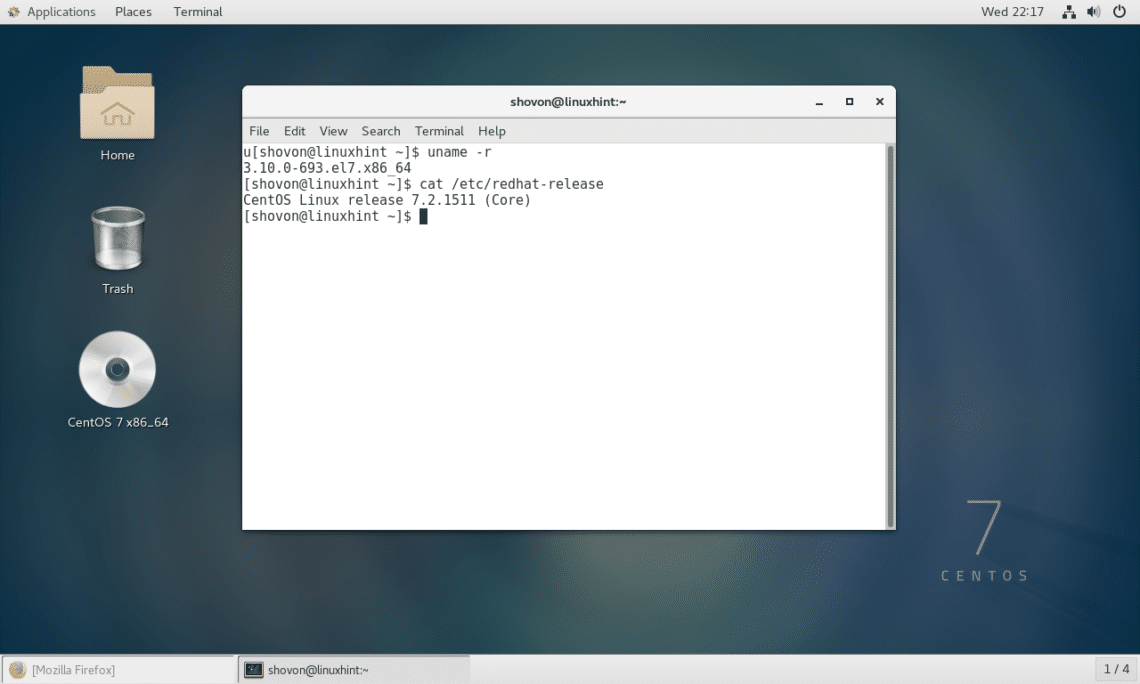Screen dimensions: 1140x684
Task: Click the 1 / 4 workspace switcher
Action: [1116, 669]
